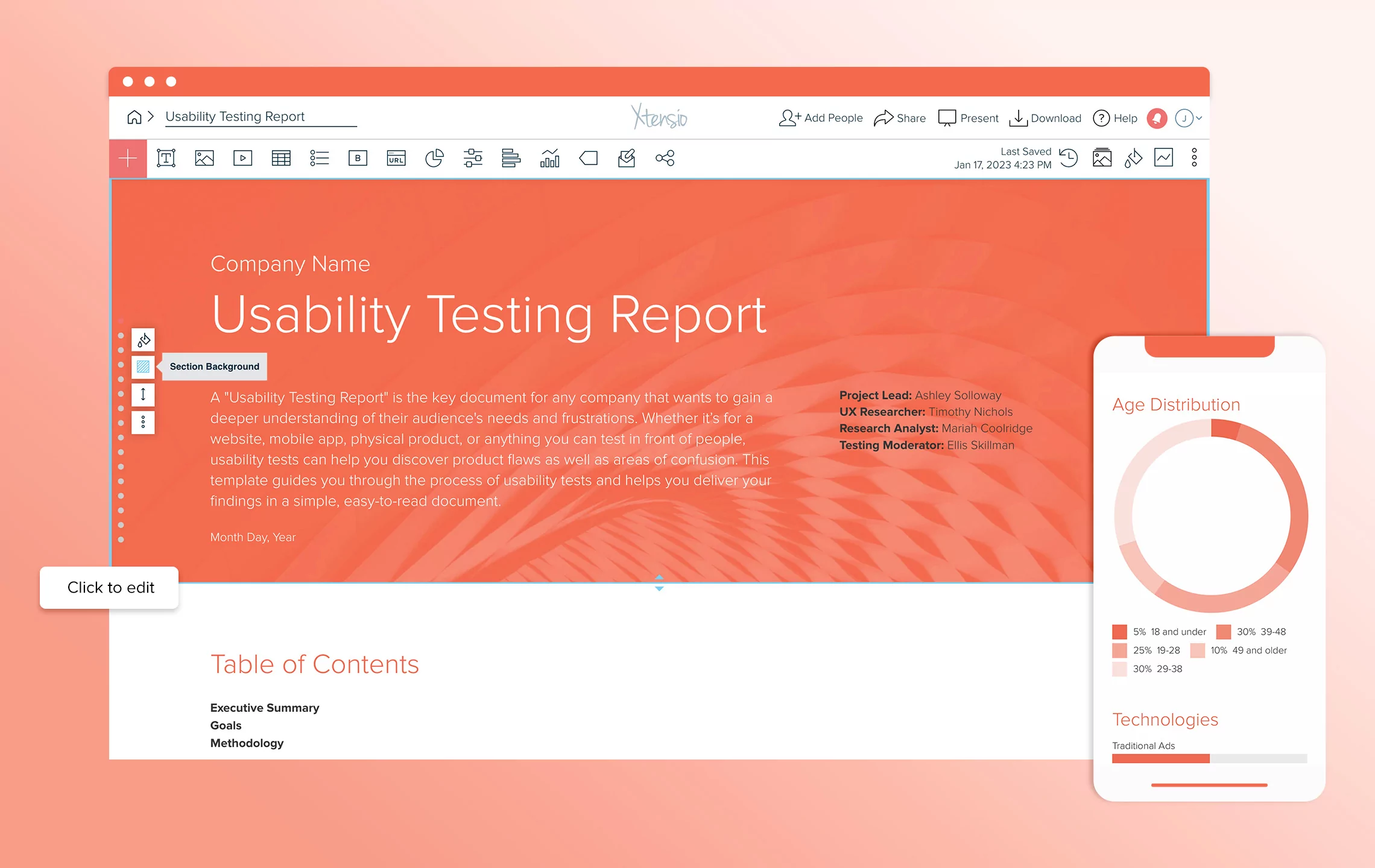Insert a bar chart element
The image size is (1375, 868).
click(550, 158)
